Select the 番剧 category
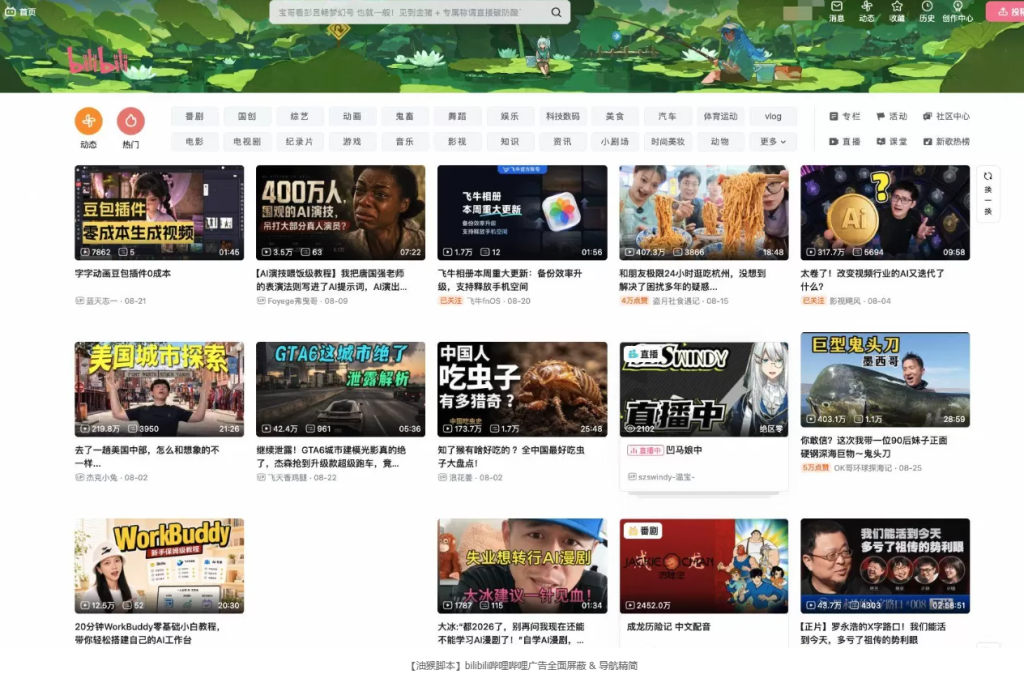The width and height of the screenshot is (1024, 674). tap(195, 116)
